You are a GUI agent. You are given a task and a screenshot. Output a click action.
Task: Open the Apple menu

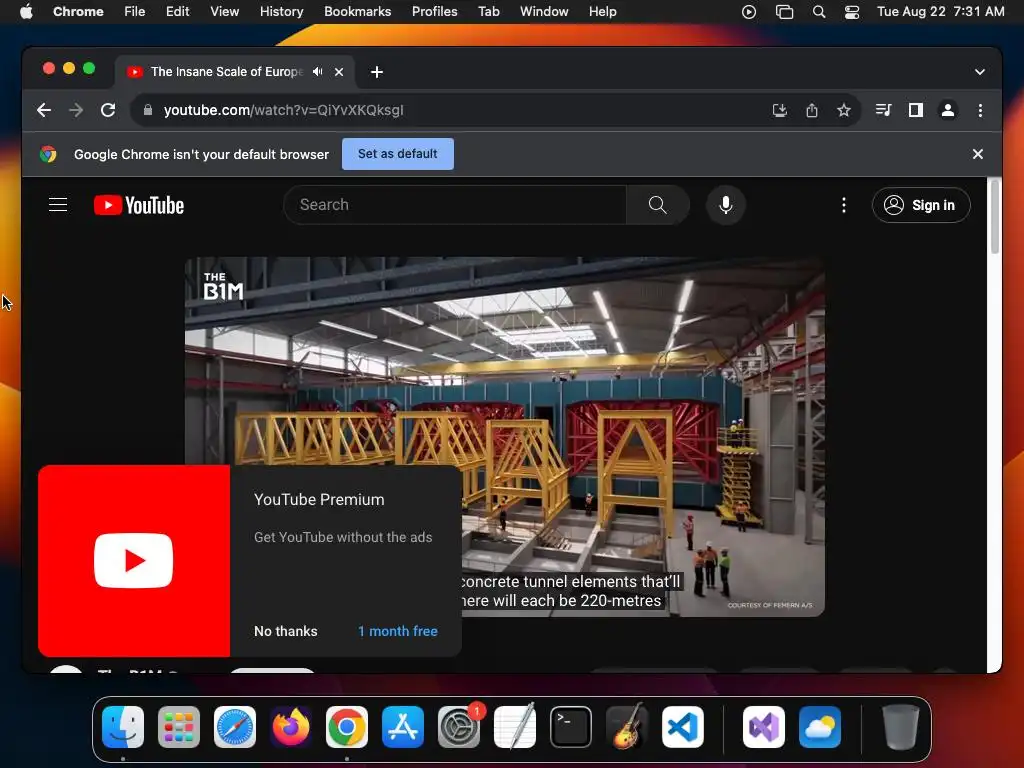(26, 12)
